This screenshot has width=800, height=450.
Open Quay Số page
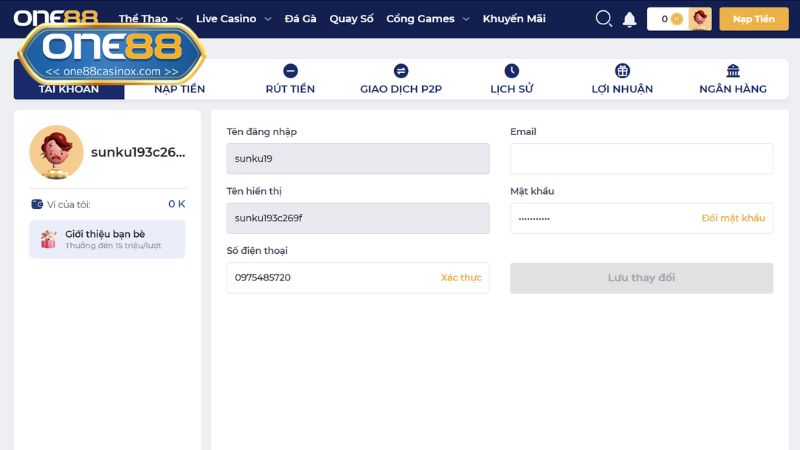352,18
